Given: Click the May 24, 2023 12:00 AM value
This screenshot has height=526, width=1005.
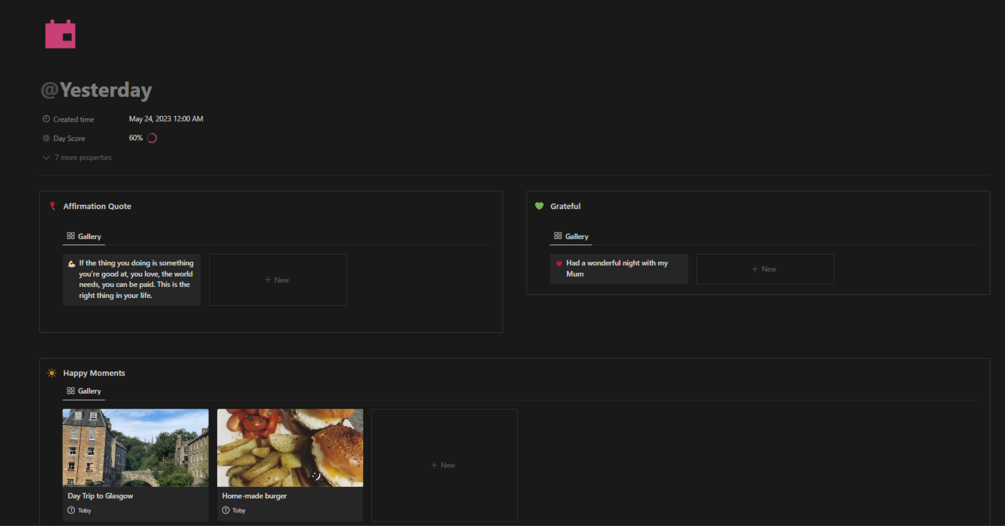Looking at the screenshot, I should tap(166, 119).
